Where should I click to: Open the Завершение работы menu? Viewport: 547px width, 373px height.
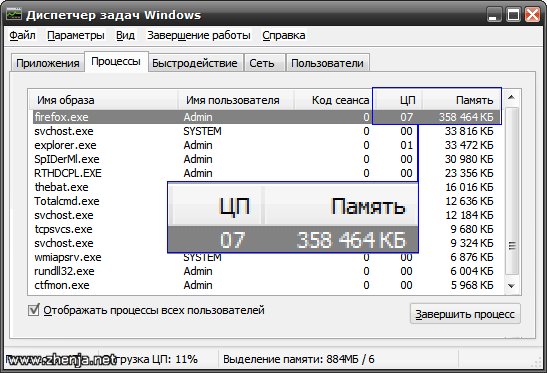(199, 35)
